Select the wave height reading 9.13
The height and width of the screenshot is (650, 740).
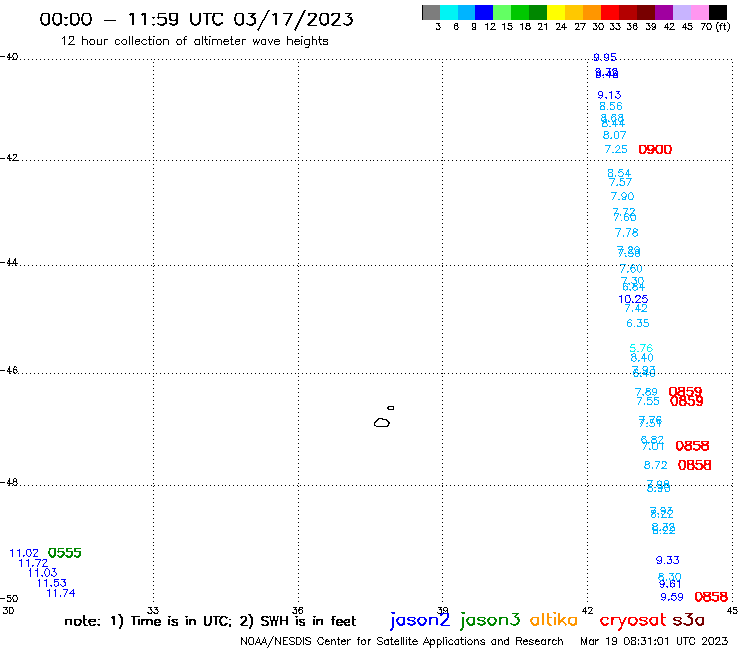tap(609, 95)
